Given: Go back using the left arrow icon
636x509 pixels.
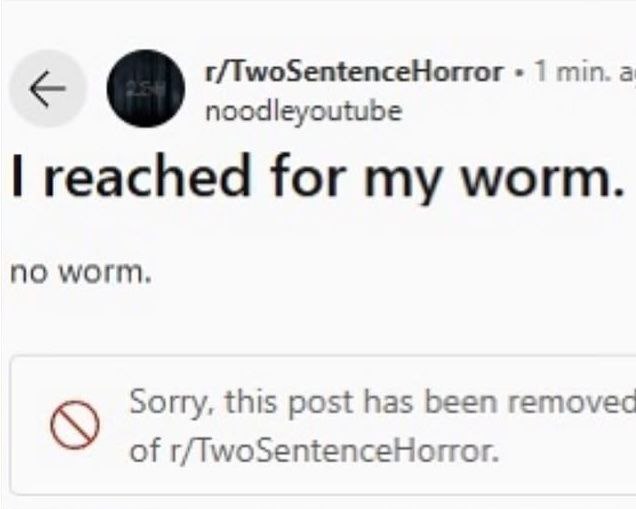Looking at the screenshot, I should click(x=47, y=88).
